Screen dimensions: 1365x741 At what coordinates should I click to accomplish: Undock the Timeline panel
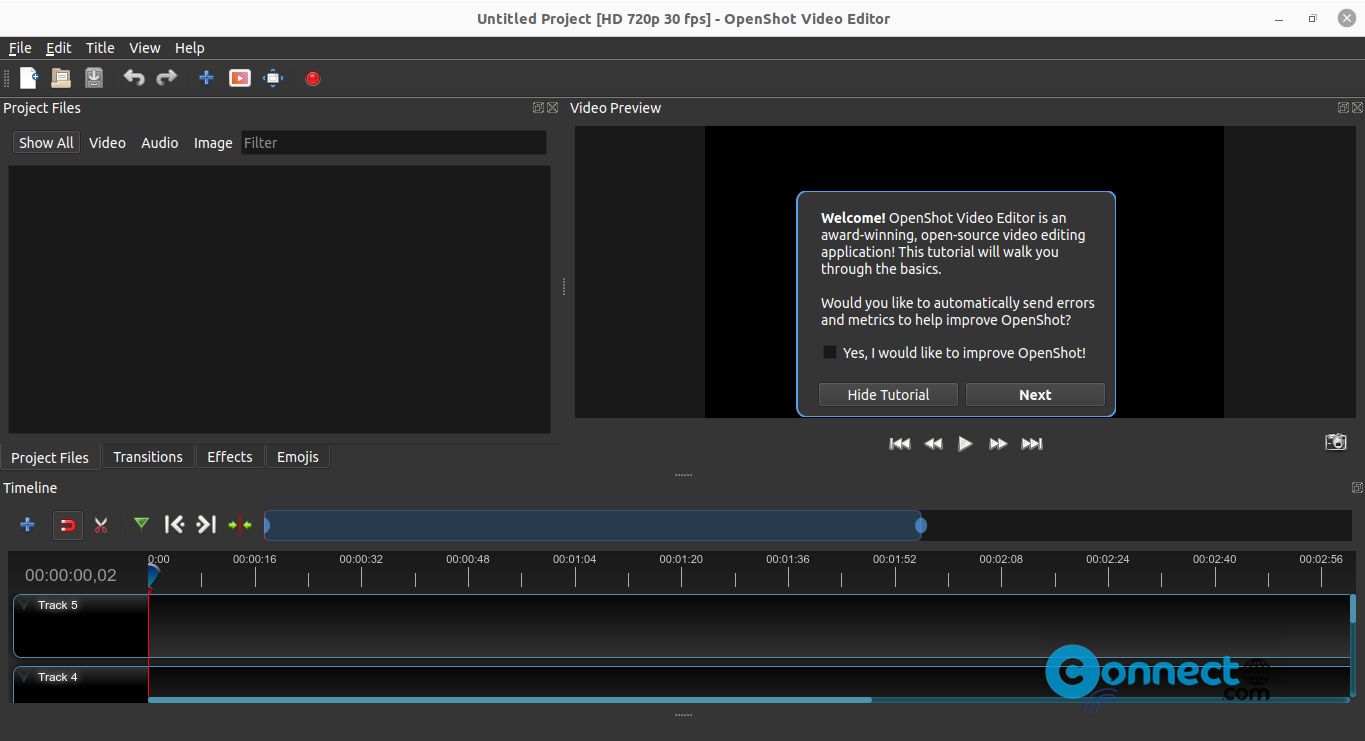tap(1357, 487)
